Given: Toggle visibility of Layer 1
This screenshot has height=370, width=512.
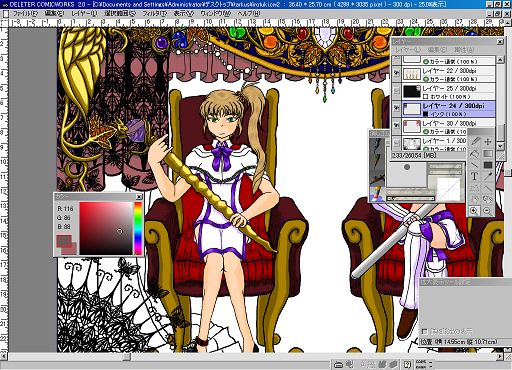Looking at the screenshot, I should point(396,143).
